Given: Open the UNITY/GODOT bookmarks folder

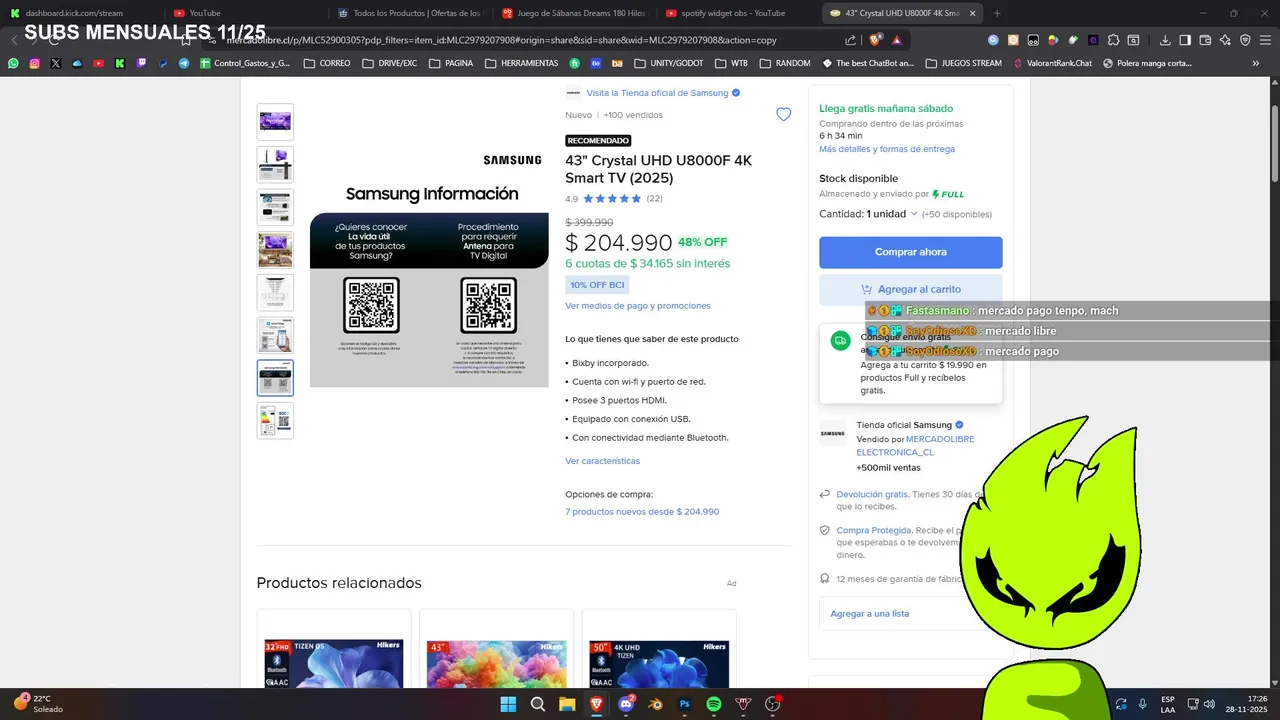Looking at the screenshot, I should (x=667, y=63).
